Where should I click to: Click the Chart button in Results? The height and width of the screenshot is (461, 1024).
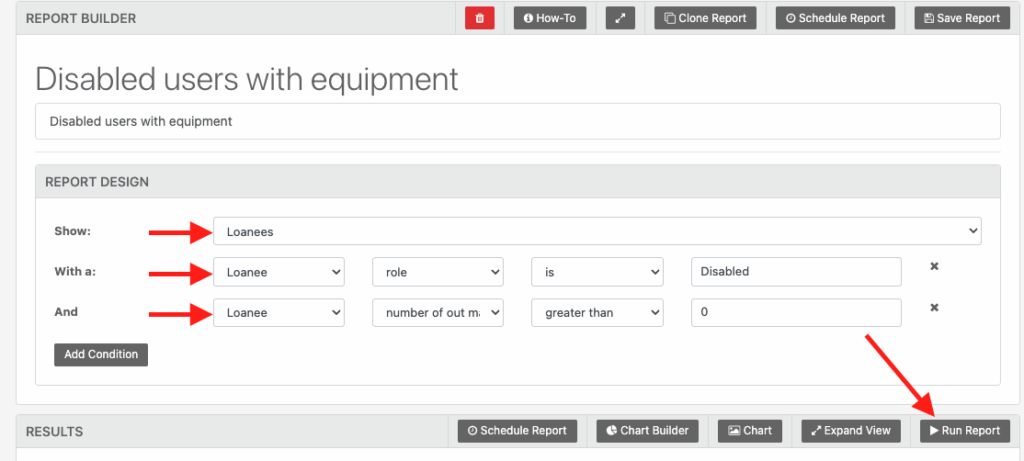pyautogui.click(x=750, y=431)
